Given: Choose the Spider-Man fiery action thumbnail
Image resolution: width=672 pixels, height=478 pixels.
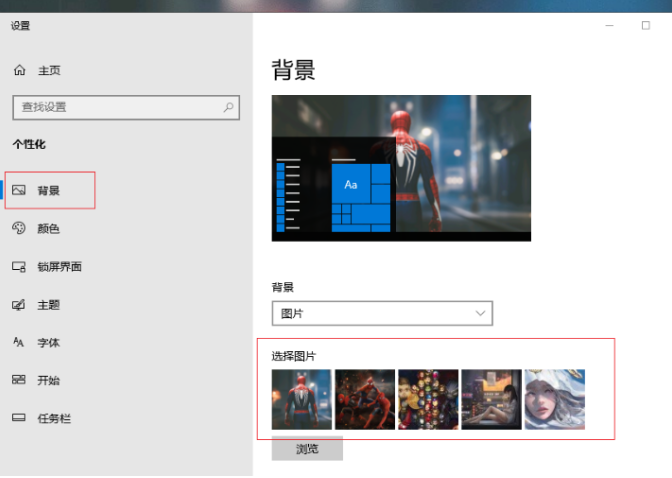Looking at the screenshot, I should 365,399.
